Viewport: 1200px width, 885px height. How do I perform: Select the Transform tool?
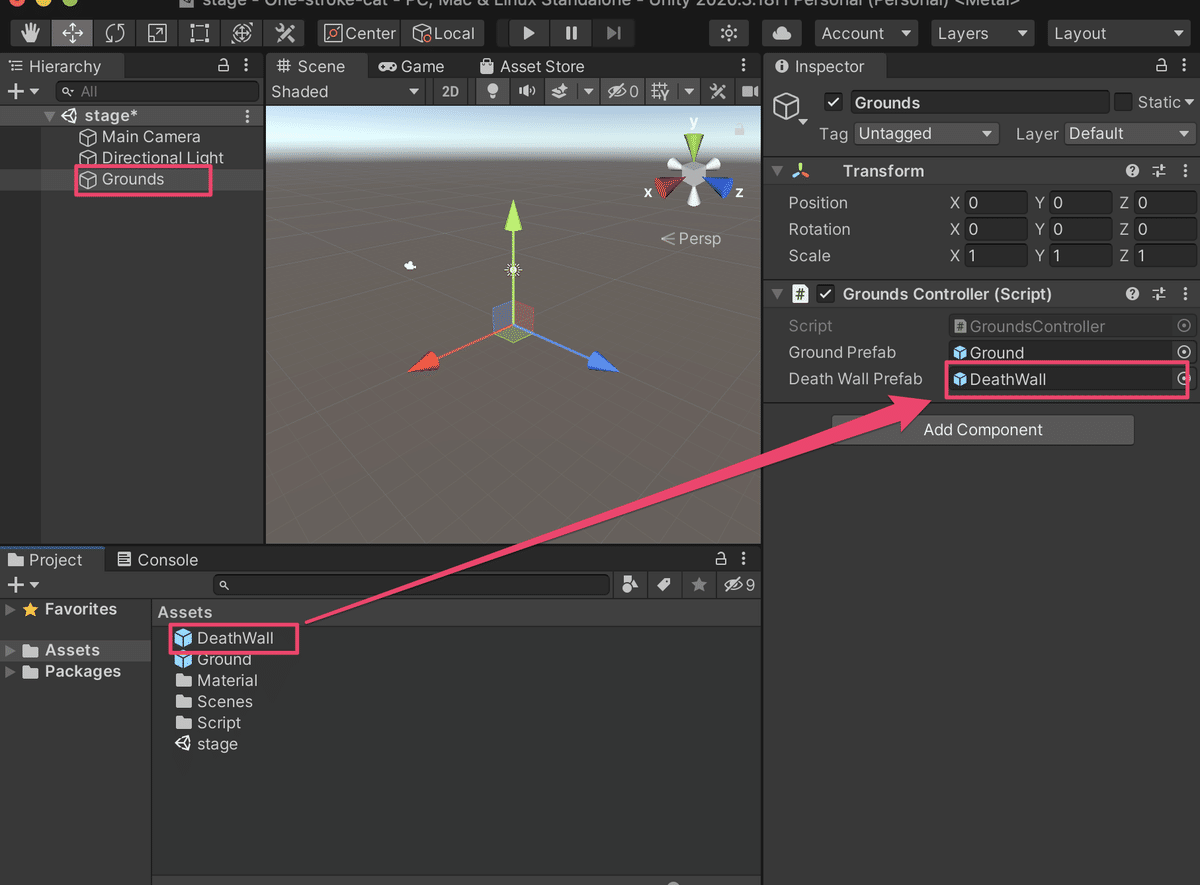241,33
